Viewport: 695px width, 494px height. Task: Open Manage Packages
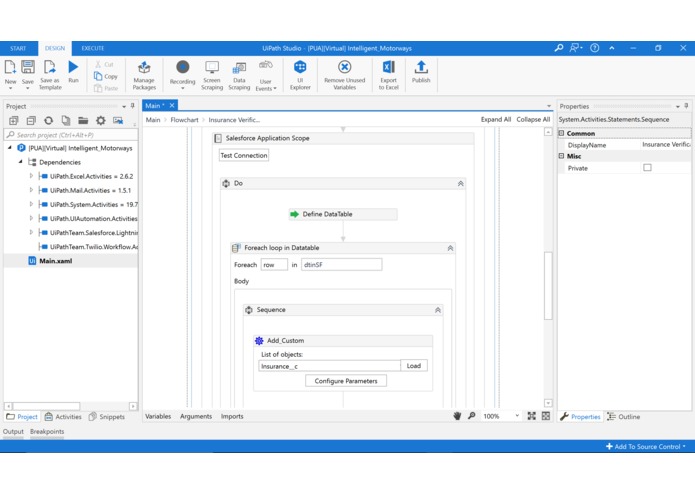(144, 75)
